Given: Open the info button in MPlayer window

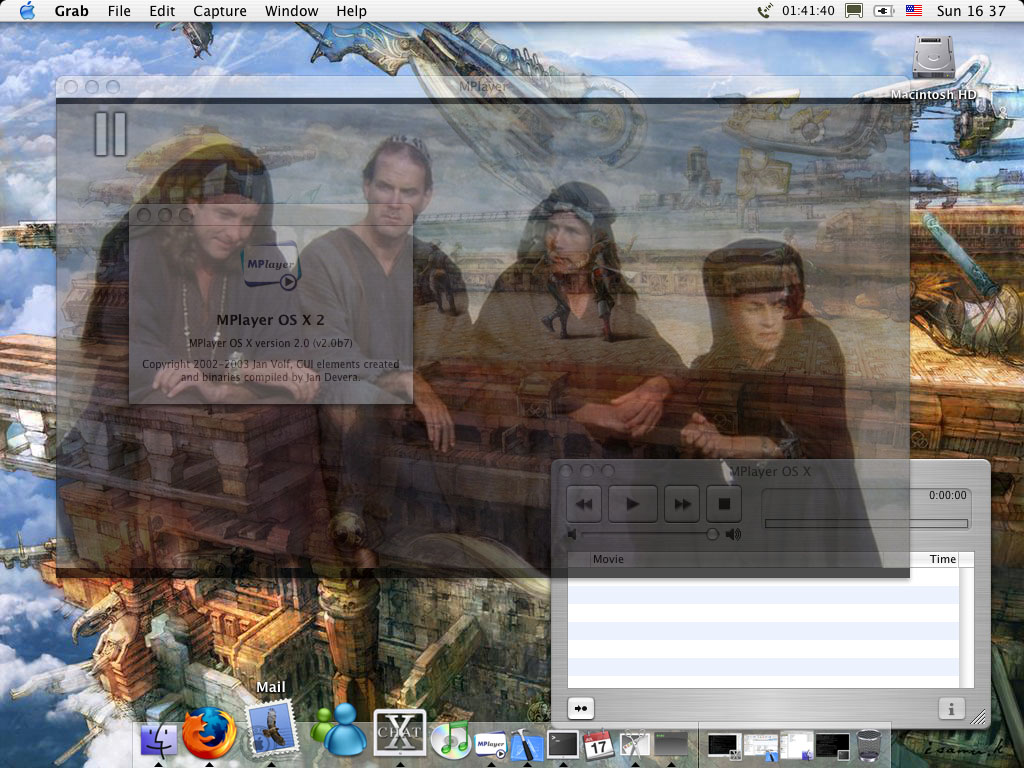Looking at the screenshot, I should 950,708.
